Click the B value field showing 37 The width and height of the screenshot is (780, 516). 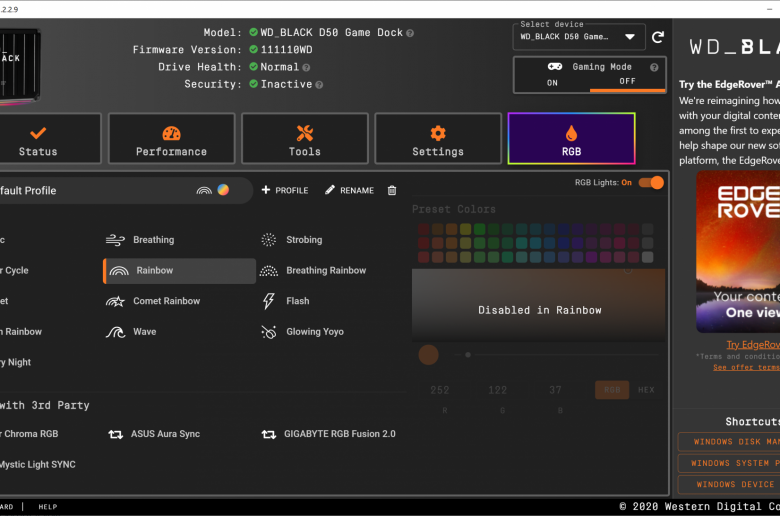point(556,390)
